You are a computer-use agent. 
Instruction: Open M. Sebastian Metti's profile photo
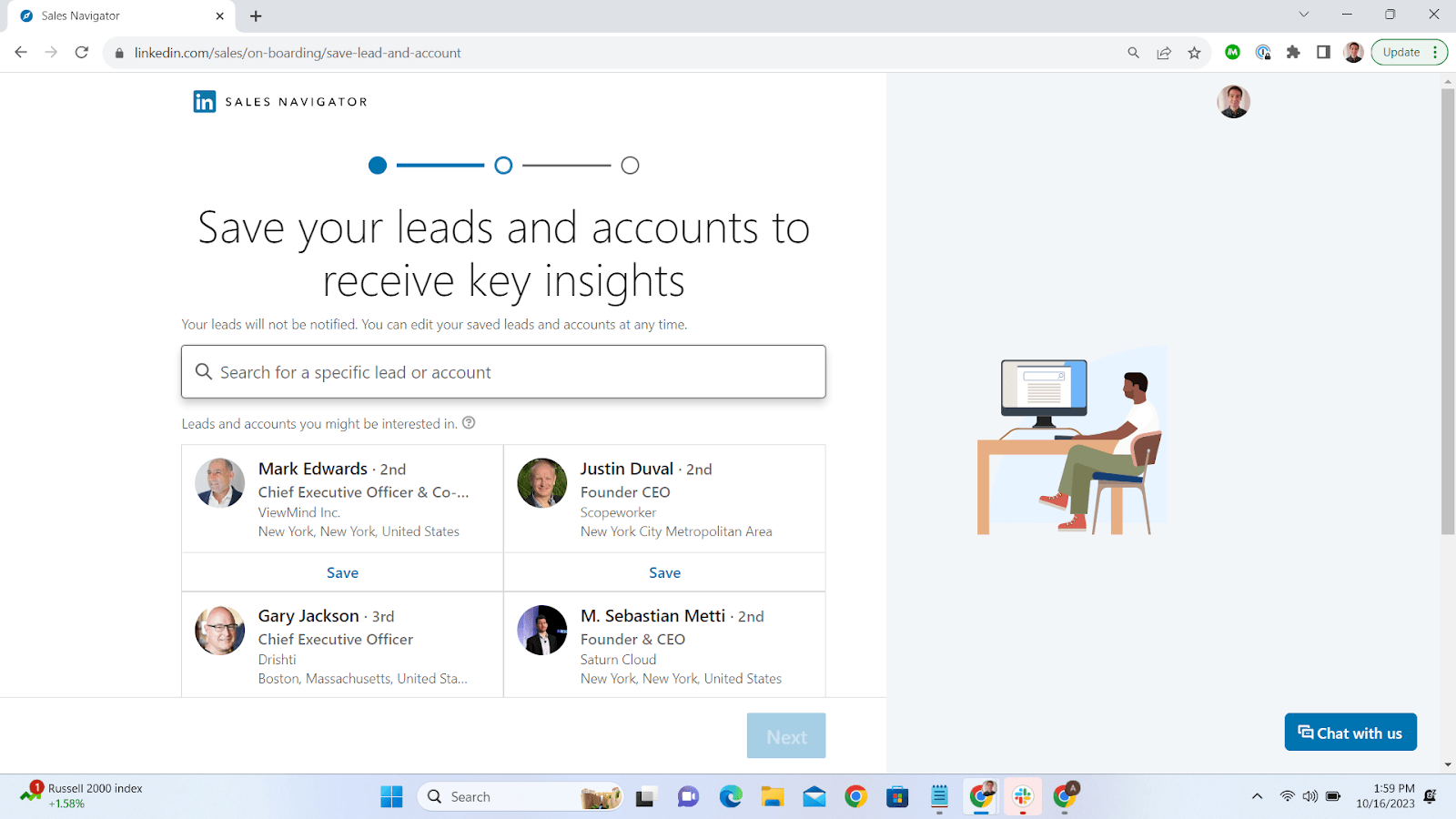tap(542, 630)
